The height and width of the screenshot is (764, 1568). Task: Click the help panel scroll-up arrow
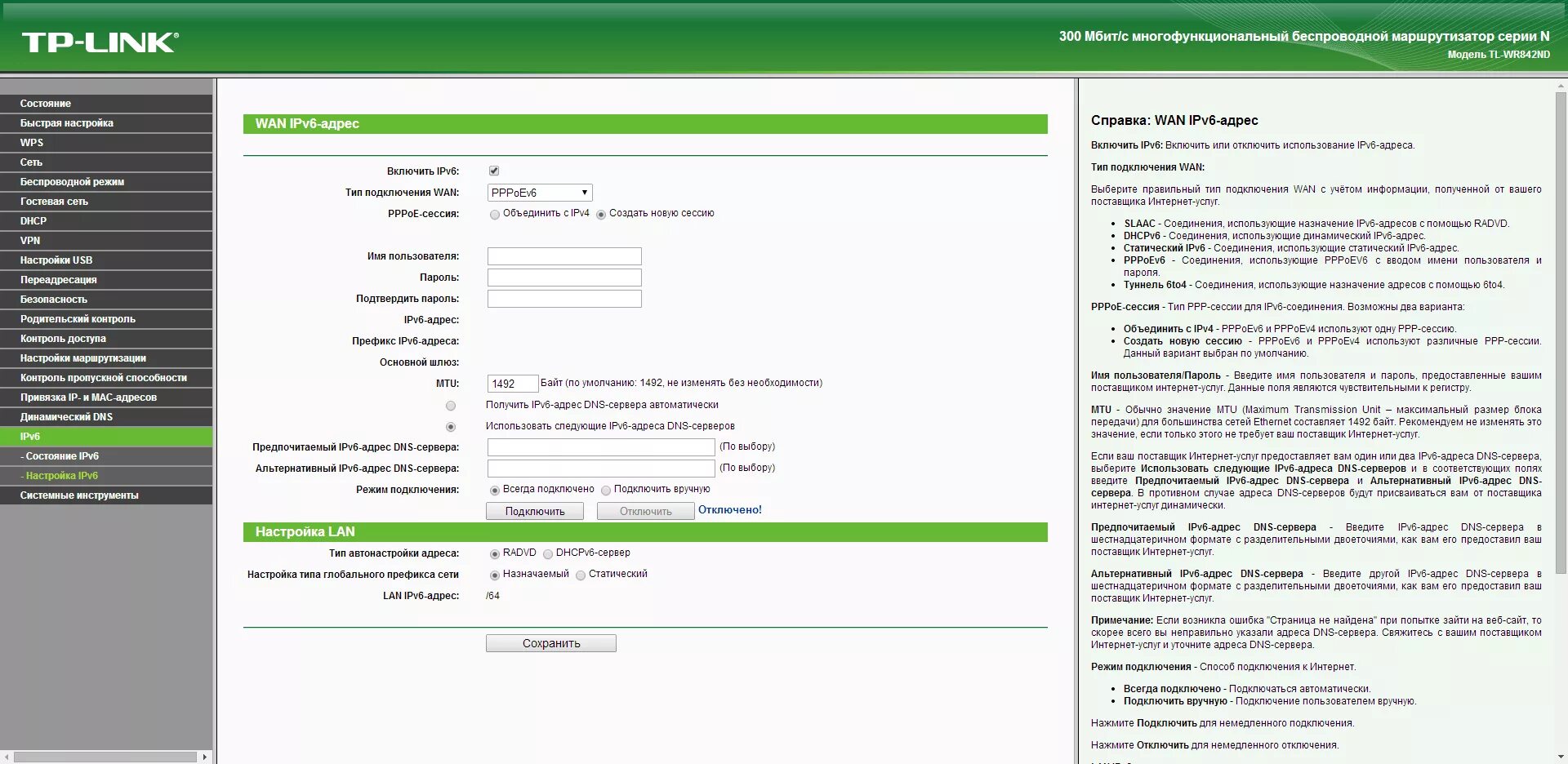pos(1561,84)
